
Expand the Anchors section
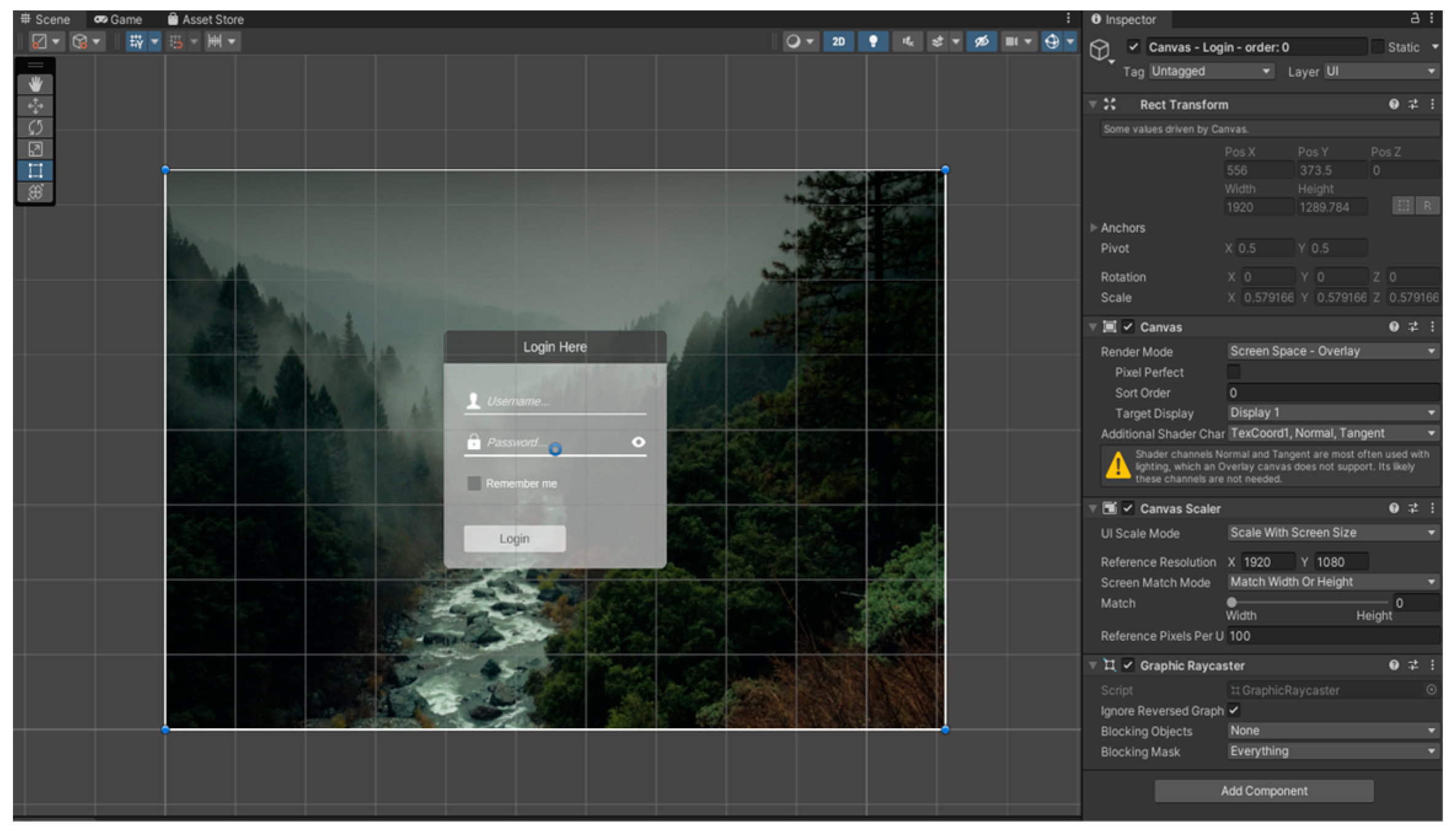click(x=1094, y=227)
